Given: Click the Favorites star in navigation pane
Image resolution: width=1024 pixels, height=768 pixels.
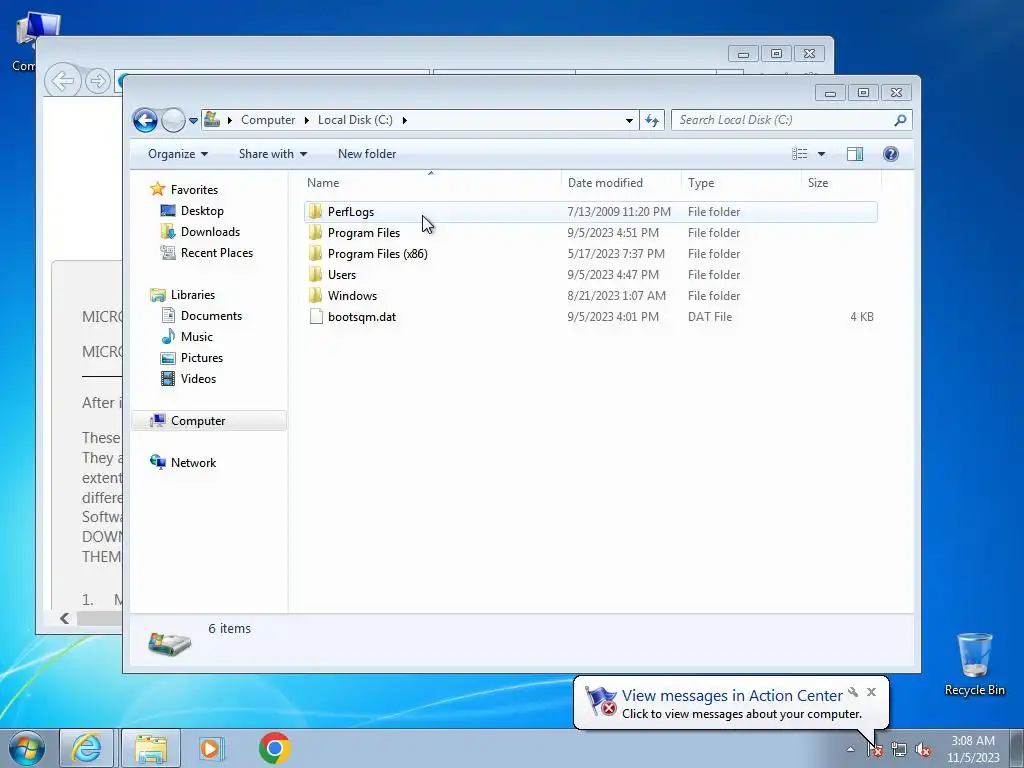Looking at the screenshot, I should (x=157, y=189).
